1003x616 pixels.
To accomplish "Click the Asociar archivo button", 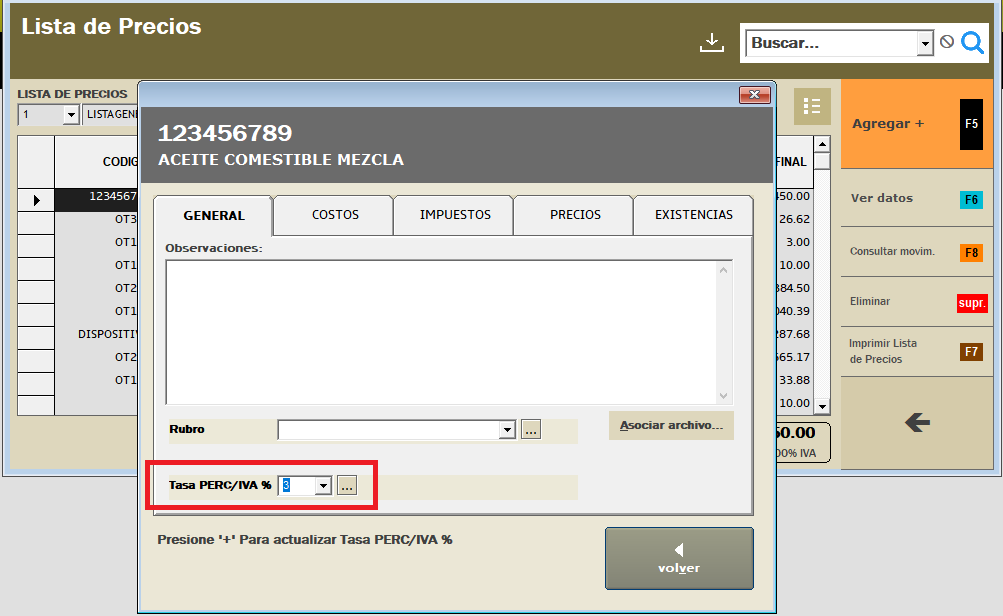I will click(x=671, y=425).
